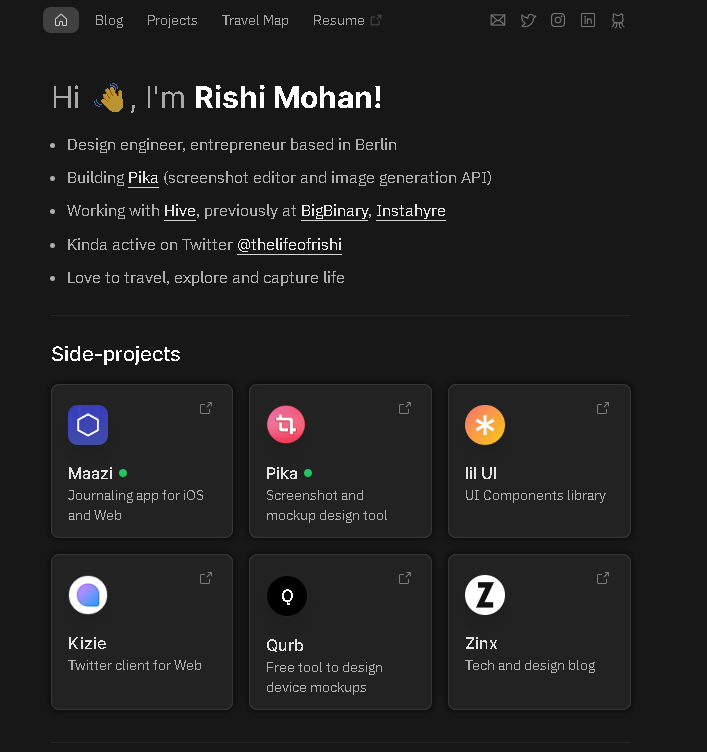Open the GitHub icon in header
This screenshot has height=752, width=707.
click(x=618, y=20)
